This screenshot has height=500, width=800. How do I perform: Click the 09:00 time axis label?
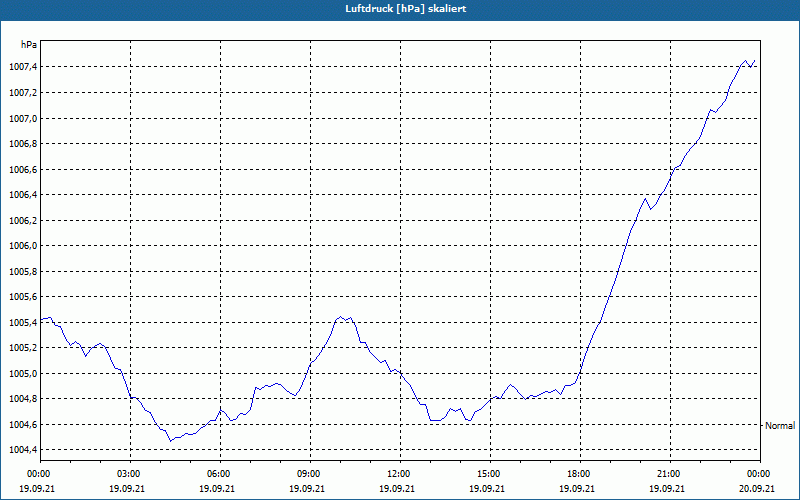tap(310, 474)
